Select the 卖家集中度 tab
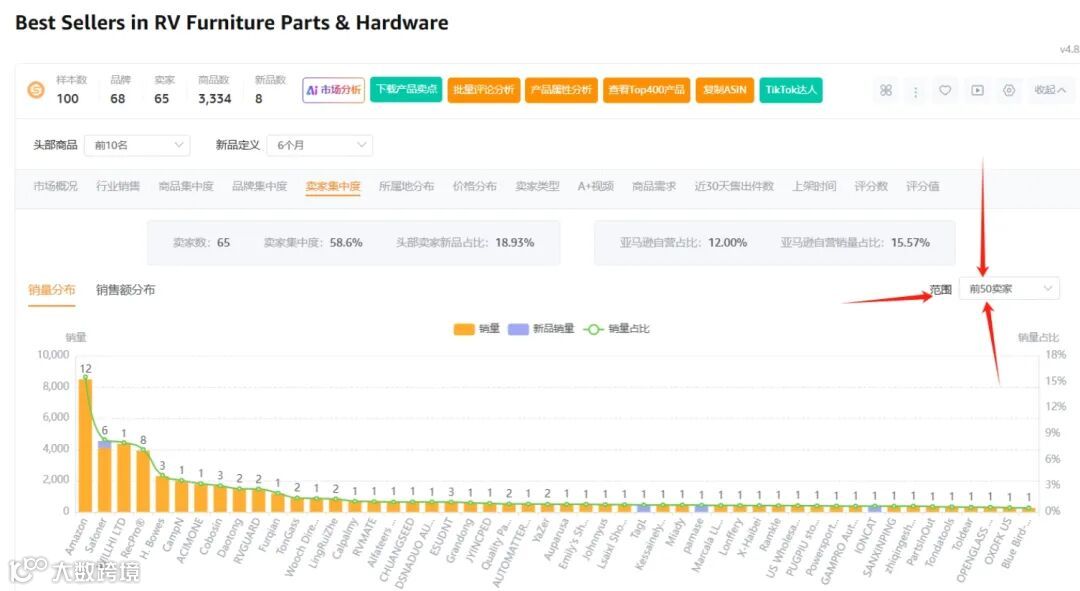 (333, 186)
